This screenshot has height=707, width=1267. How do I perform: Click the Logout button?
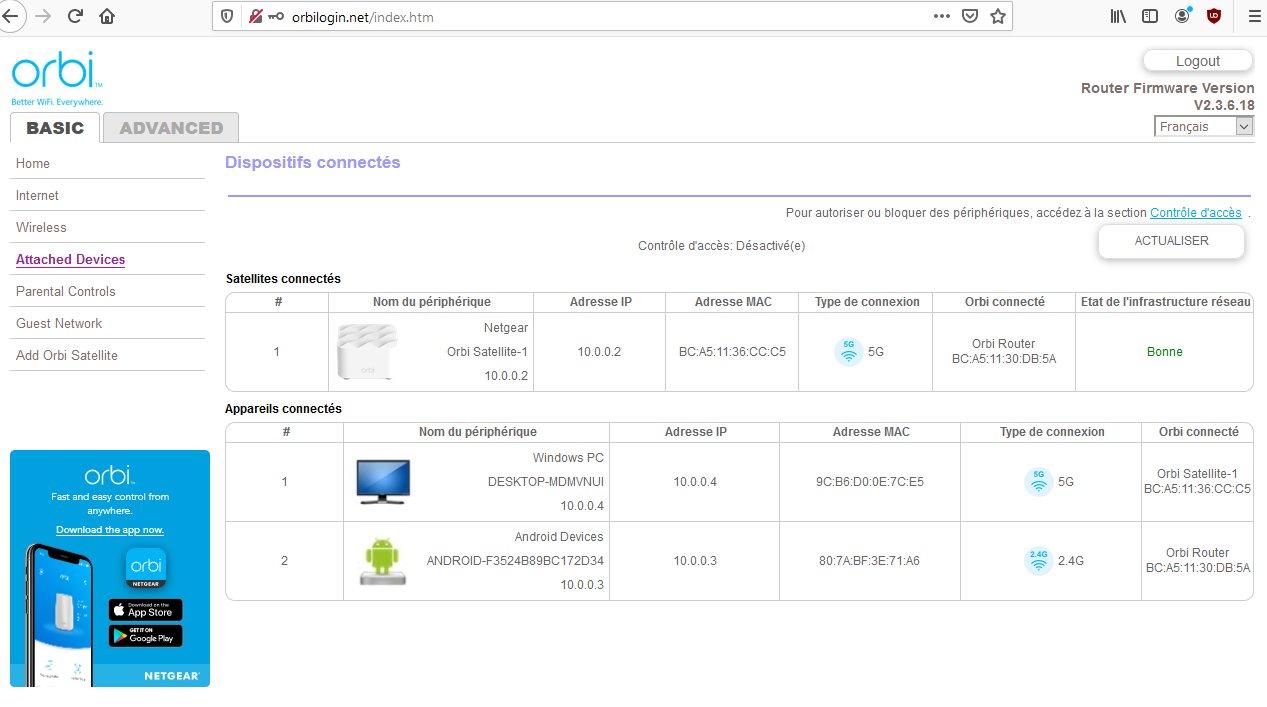(x=1197, y=61)
